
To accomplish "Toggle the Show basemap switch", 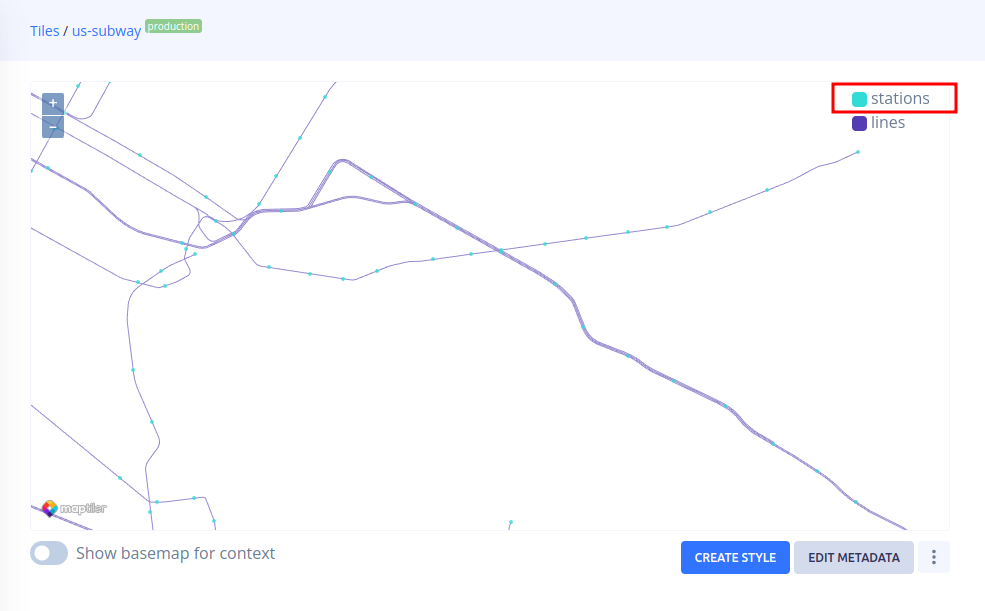I will click(x=49, y=553).
